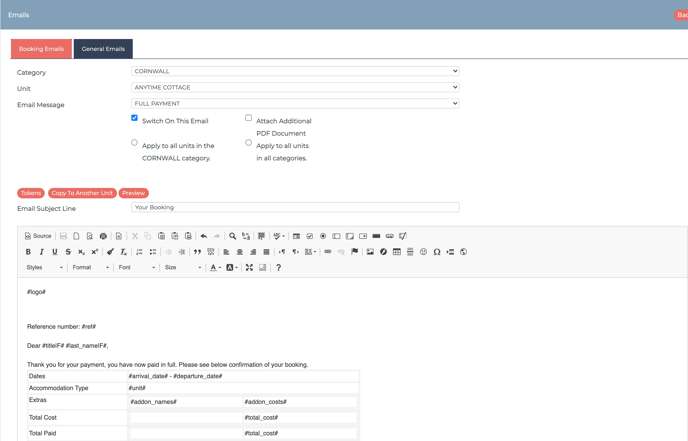
Task: Open the Unit dropdown showing ANYTIME COTTAGE
Action: pos(295,87)
